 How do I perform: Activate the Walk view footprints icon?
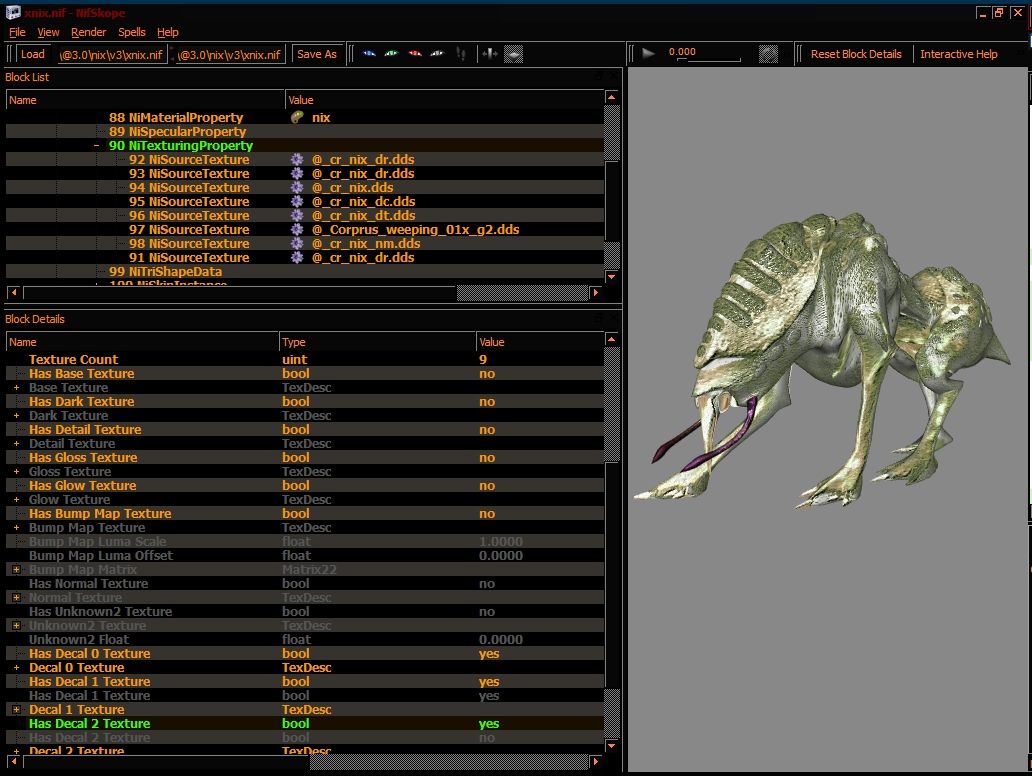coord(461,54)
